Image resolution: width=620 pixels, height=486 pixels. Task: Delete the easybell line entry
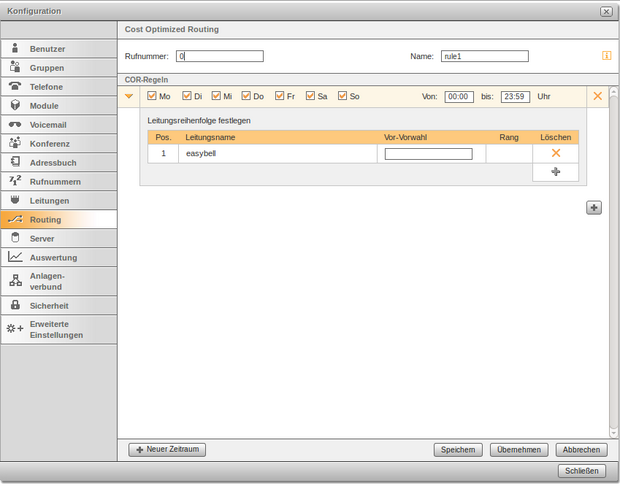(x=555, y=154)
